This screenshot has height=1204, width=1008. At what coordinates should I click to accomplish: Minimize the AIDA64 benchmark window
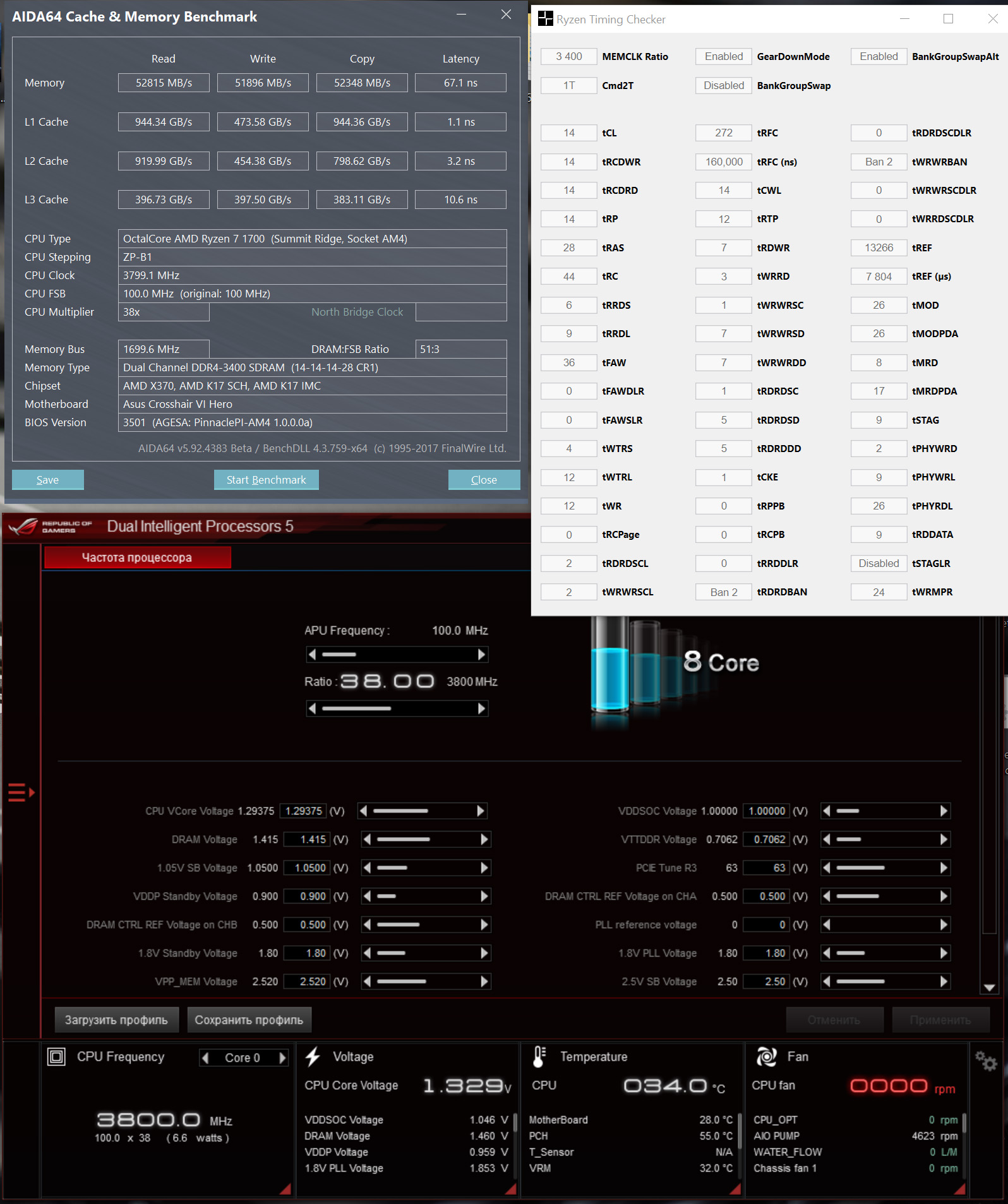click(462, 15)
